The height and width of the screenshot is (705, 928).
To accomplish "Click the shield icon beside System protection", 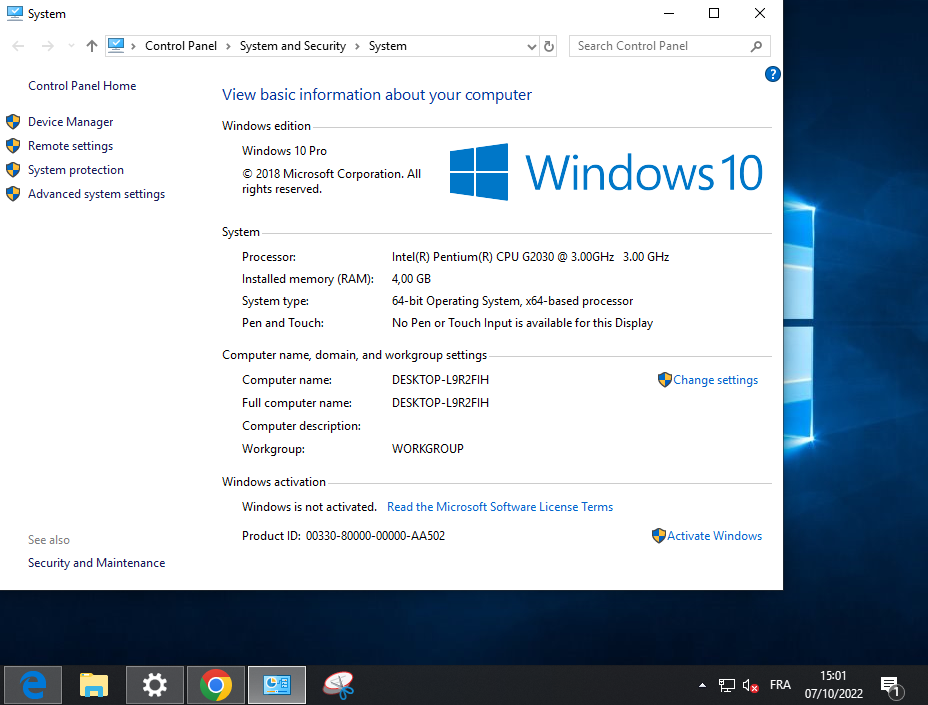I will pyautogui.click(x=13, y=170).
